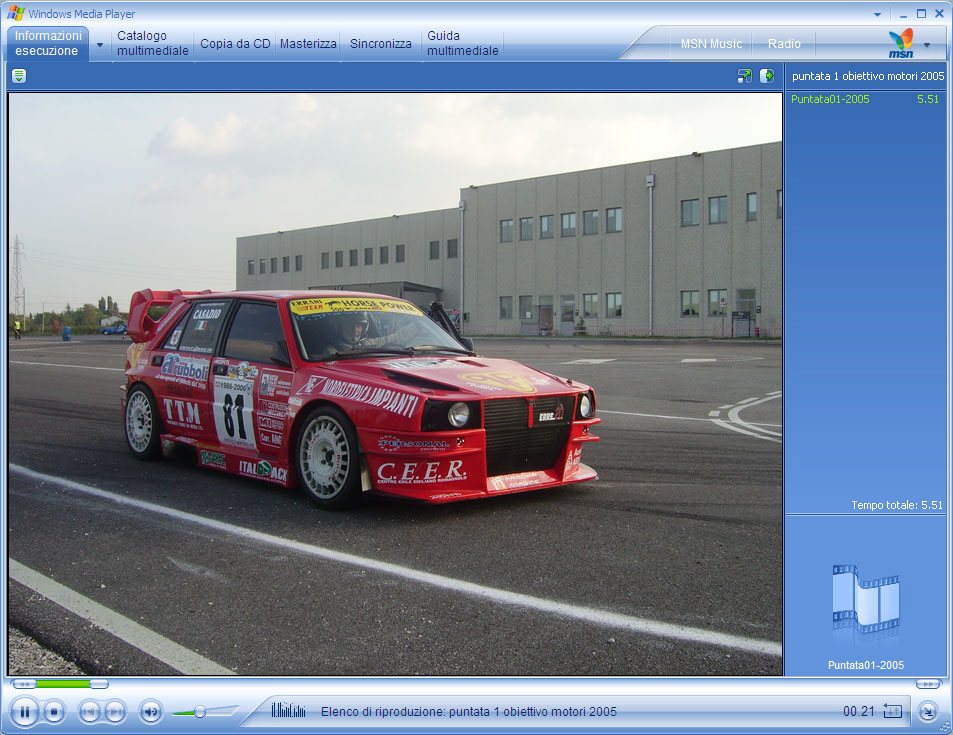953x735 pixels.
Task: Open the title bar menu arrow
Action: click(x=877, y=14)
